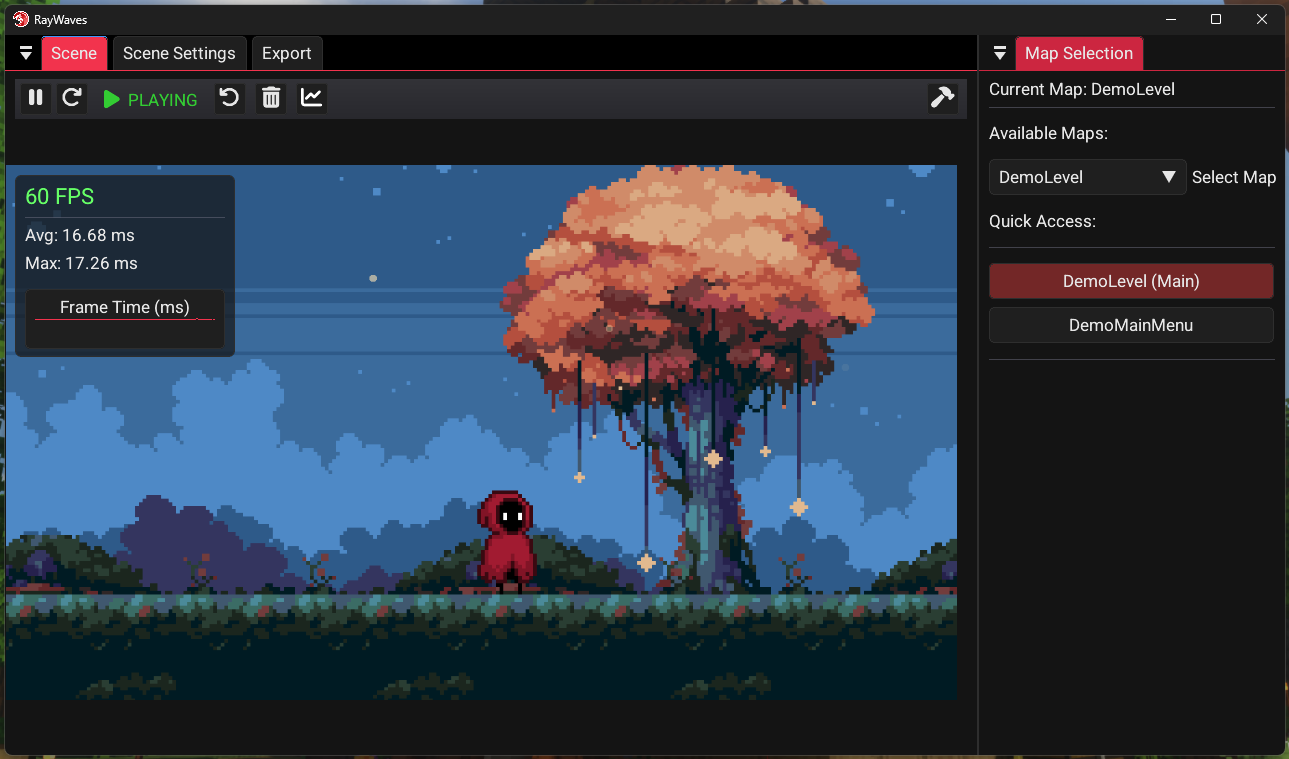The width and height of the screenshot is (1289, 759).
Task: Open the Scene Settings tab
Action: (x=179, y=53)
